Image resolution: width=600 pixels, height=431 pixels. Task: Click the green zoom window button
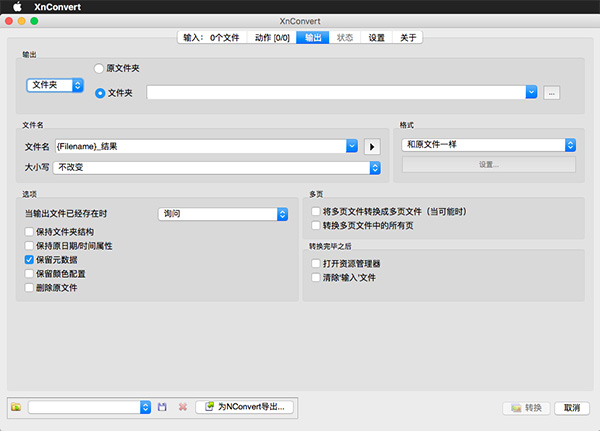34,21
